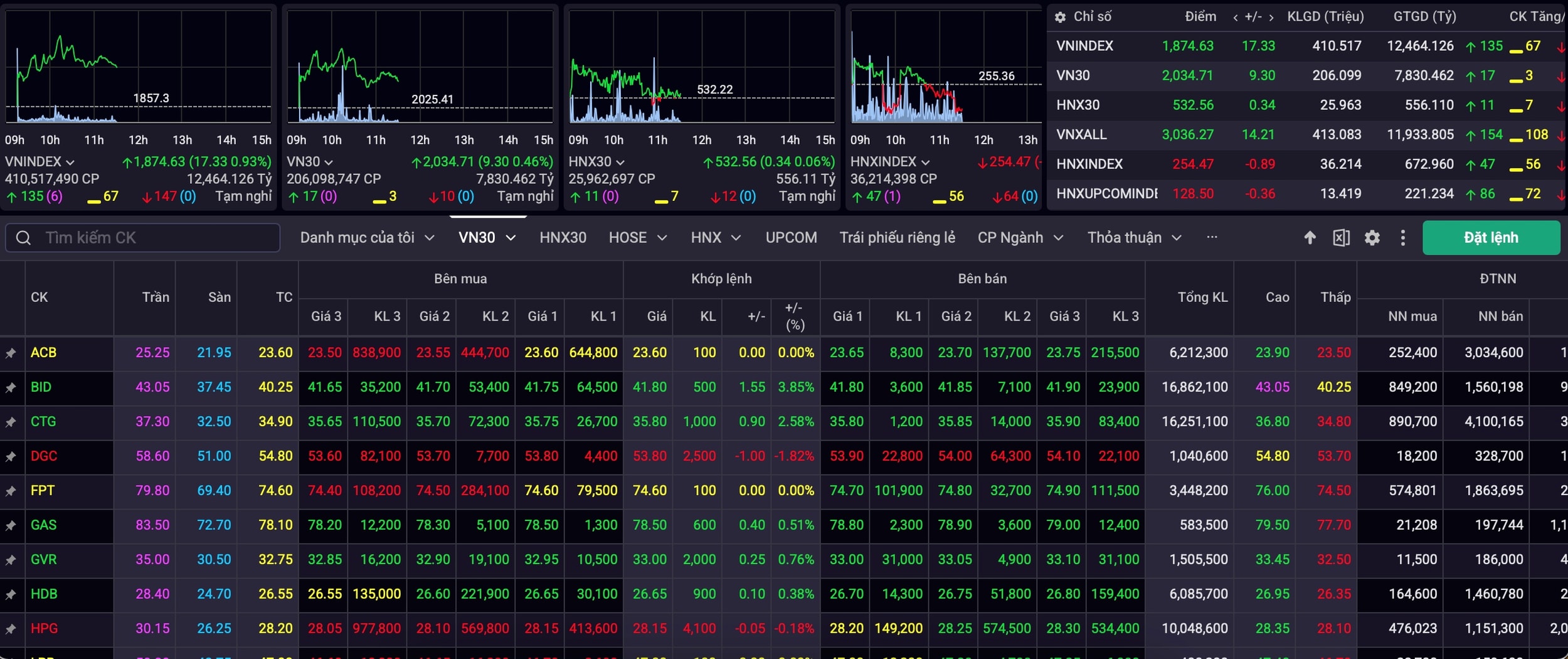The height and width of the screenshot is (659, 1568).
Task: Click the CK column header
Action: pyautogui.click(x=39, y=297)
